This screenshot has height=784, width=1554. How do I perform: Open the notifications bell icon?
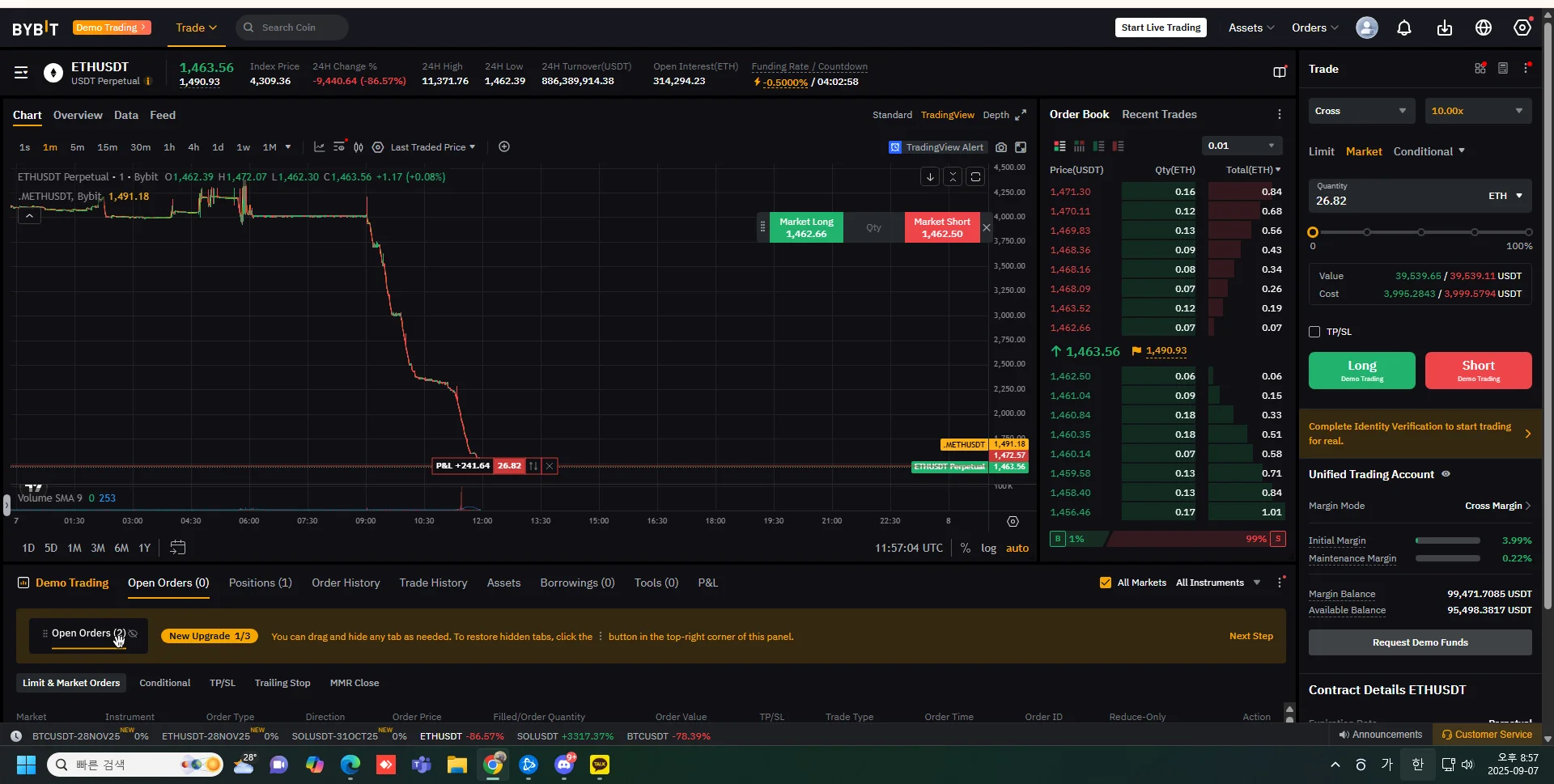tap(1404, 28)
